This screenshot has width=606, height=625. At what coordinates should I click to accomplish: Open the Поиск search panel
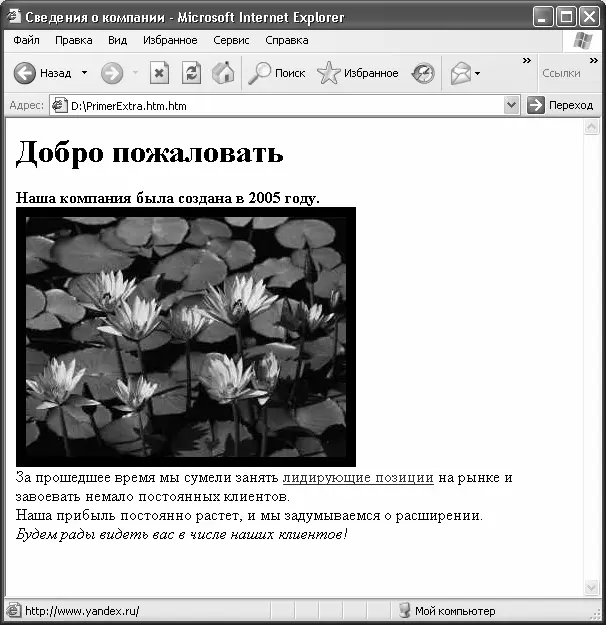(x=277, y=73)
